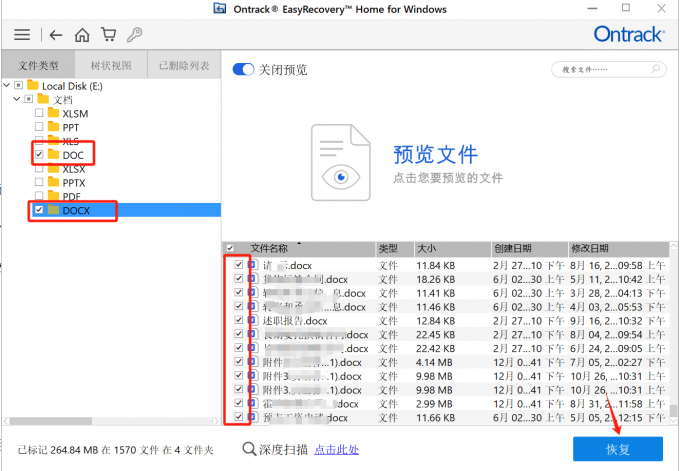
Task: Open activation via the key icon
Action: tap(134, 34)
